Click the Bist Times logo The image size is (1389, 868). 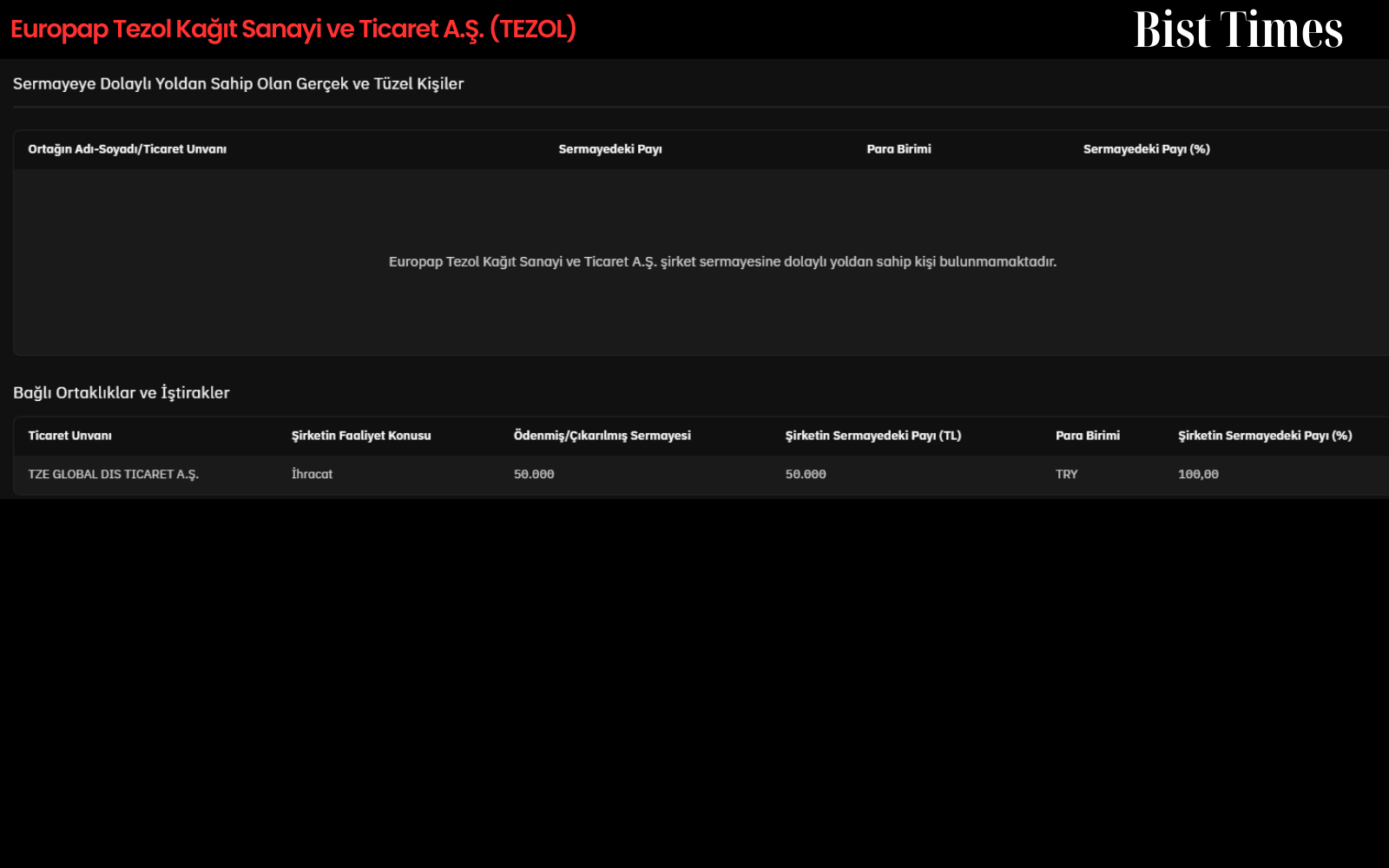1238,29
